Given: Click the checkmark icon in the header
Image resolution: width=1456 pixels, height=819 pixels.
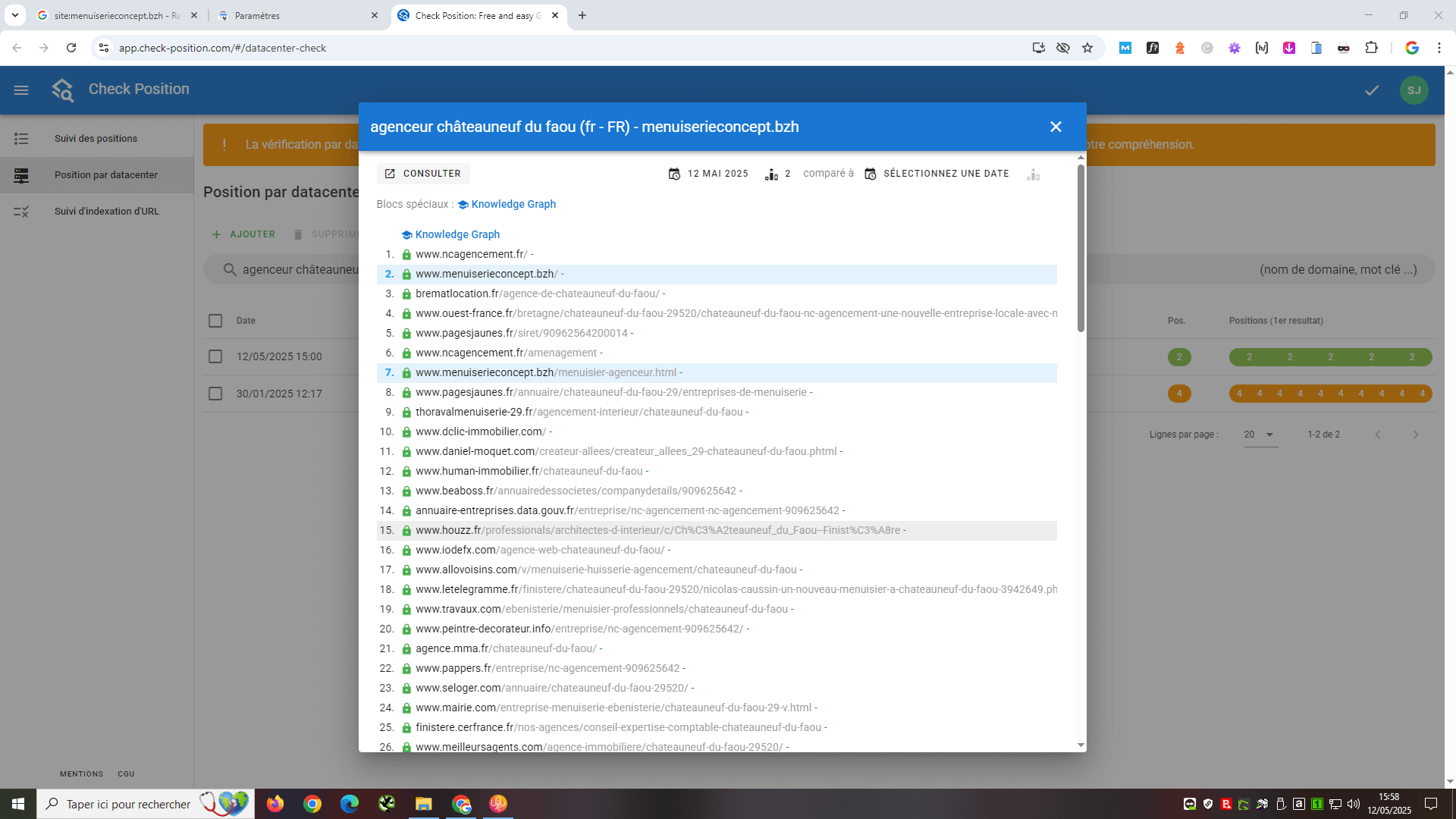Looking at the screenshot, I should coord(1372,90).
